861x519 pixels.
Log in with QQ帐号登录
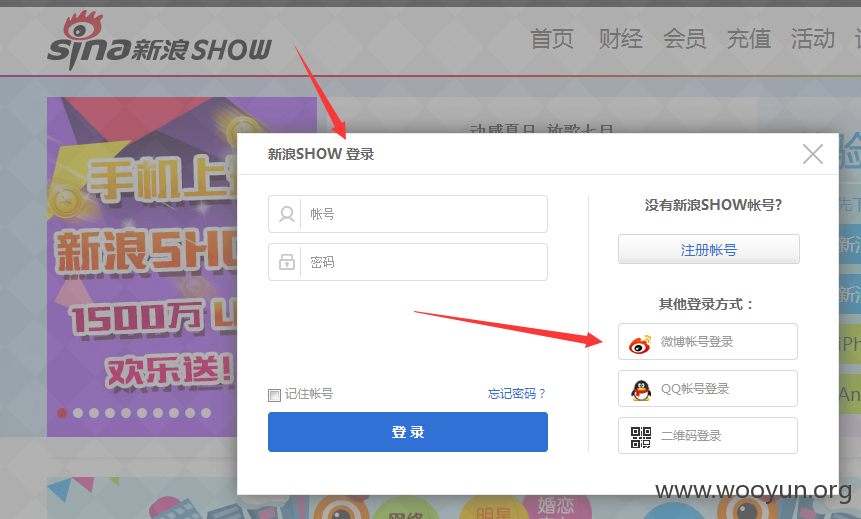pos(708,389)
